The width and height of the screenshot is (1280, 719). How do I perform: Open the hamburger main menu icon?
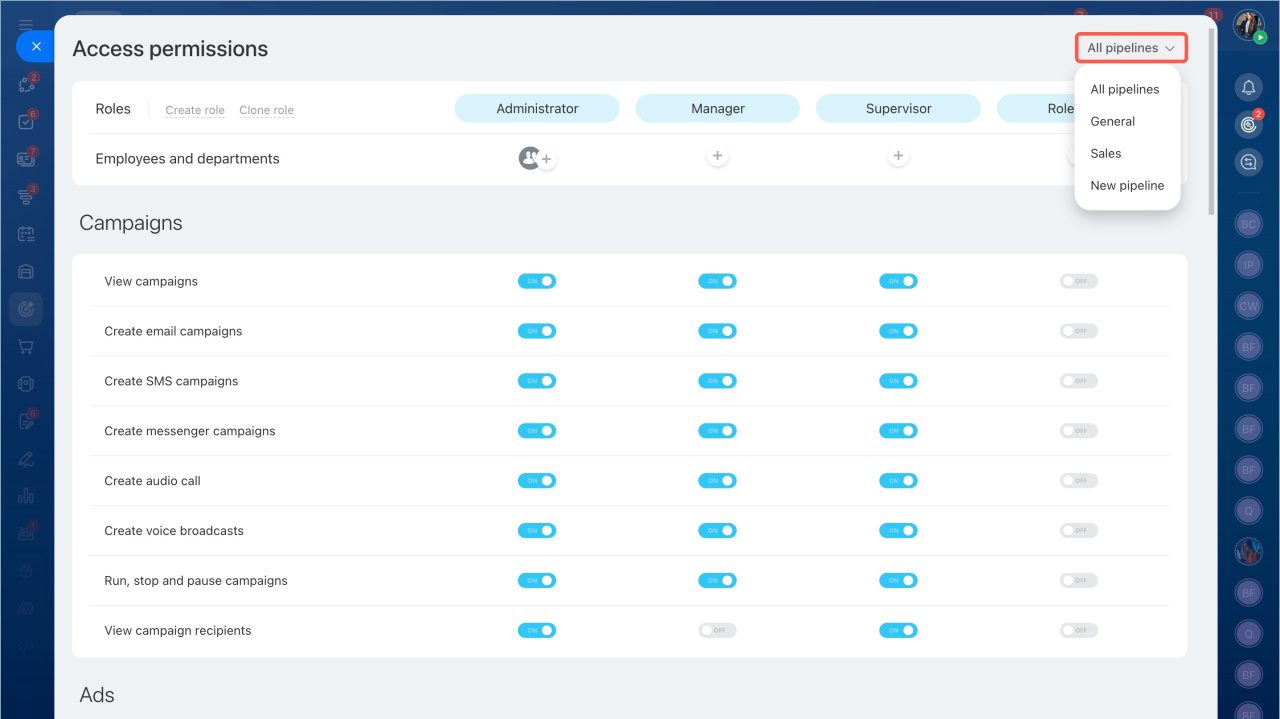[x=26, y=24]
